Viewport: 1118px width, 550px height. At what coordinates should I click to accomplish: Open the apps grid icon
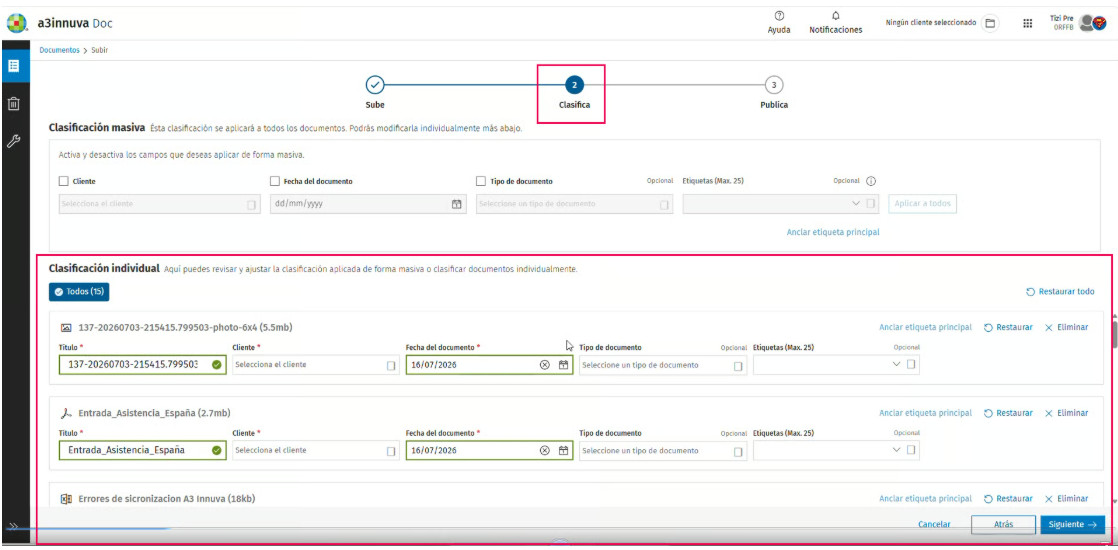point(1027,23)
